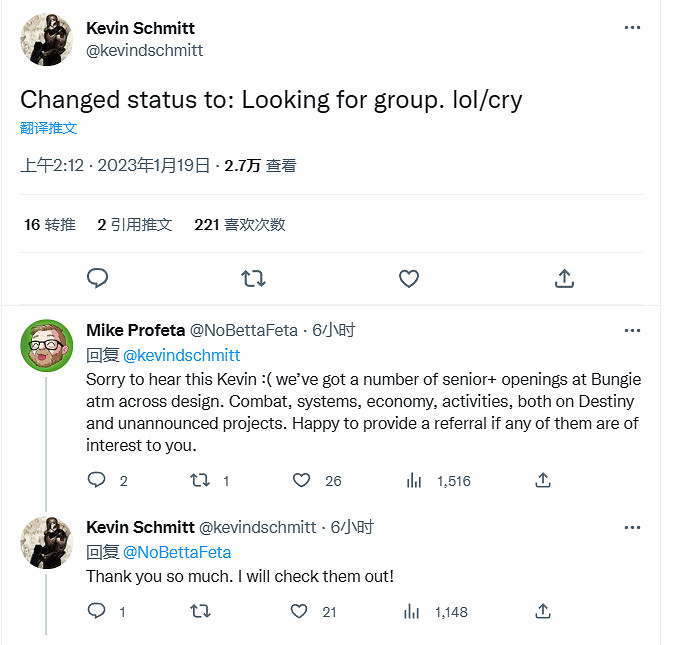Image resolution: width=673 pixels, height=645 pixels.
Task: Like Mike Profeta's reply with 26 likes
Action: [x=302, y=481]
